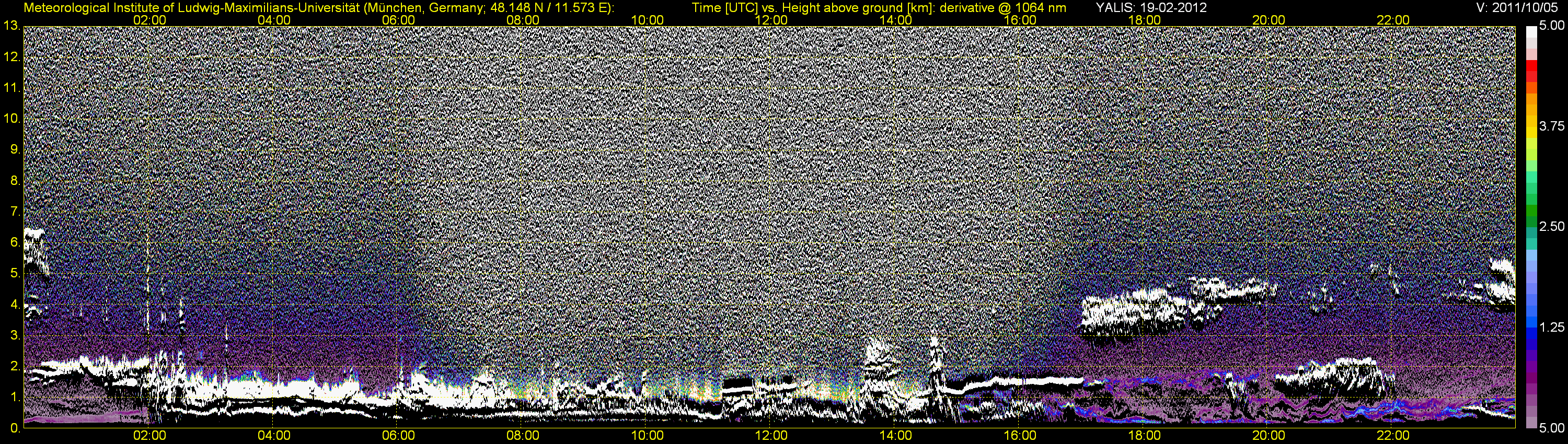1568x444 pixels.
Task: Click the 14:00 label on the bottom time axis
Action: [896, 436]
